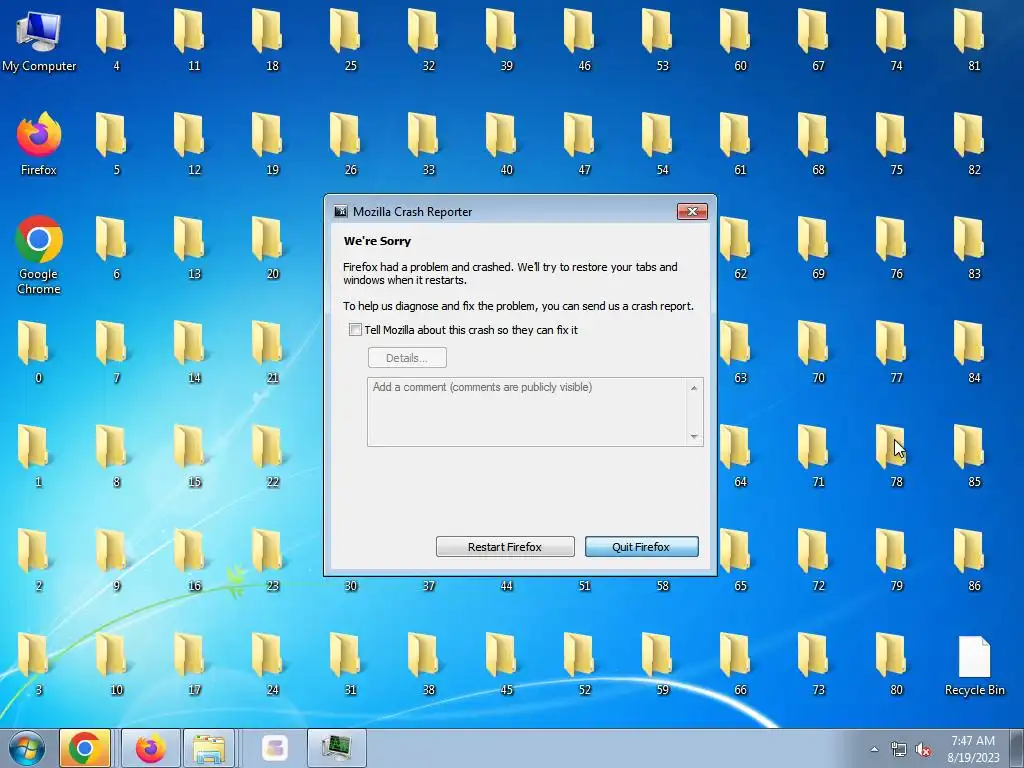Image resolution: width=1024 pixels, height=768 pixels.
Task: Select the folder named 59
Action: (x=658, y=664)
